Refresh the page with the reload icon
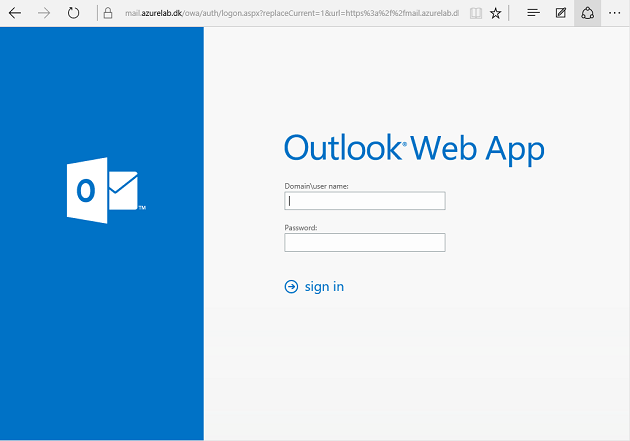Screen dimensions: 630x441 pyautogui.click(x=73, y=13)
